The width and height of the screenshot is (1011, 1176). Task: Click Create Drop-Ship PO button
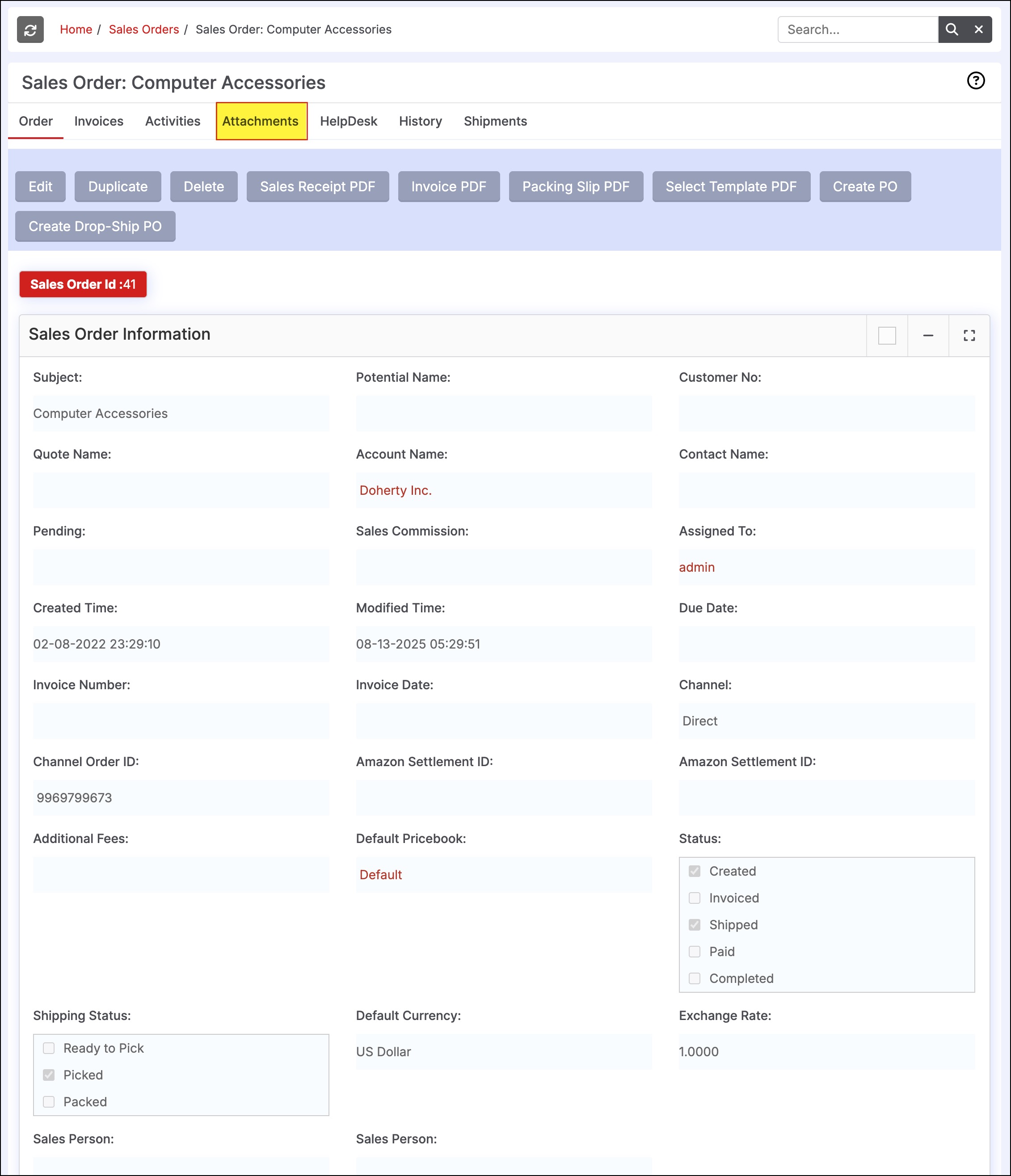pyautogui.click(x=95, y=227)
